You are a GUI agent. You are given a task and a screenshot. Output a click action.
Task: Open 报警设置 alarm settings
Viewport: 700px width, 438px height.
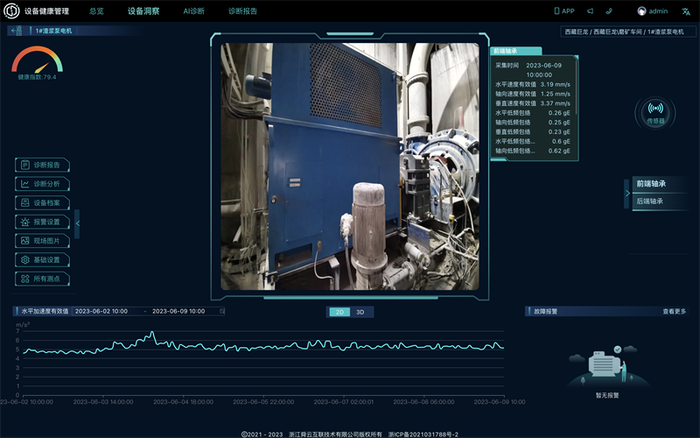click(42, 222)
